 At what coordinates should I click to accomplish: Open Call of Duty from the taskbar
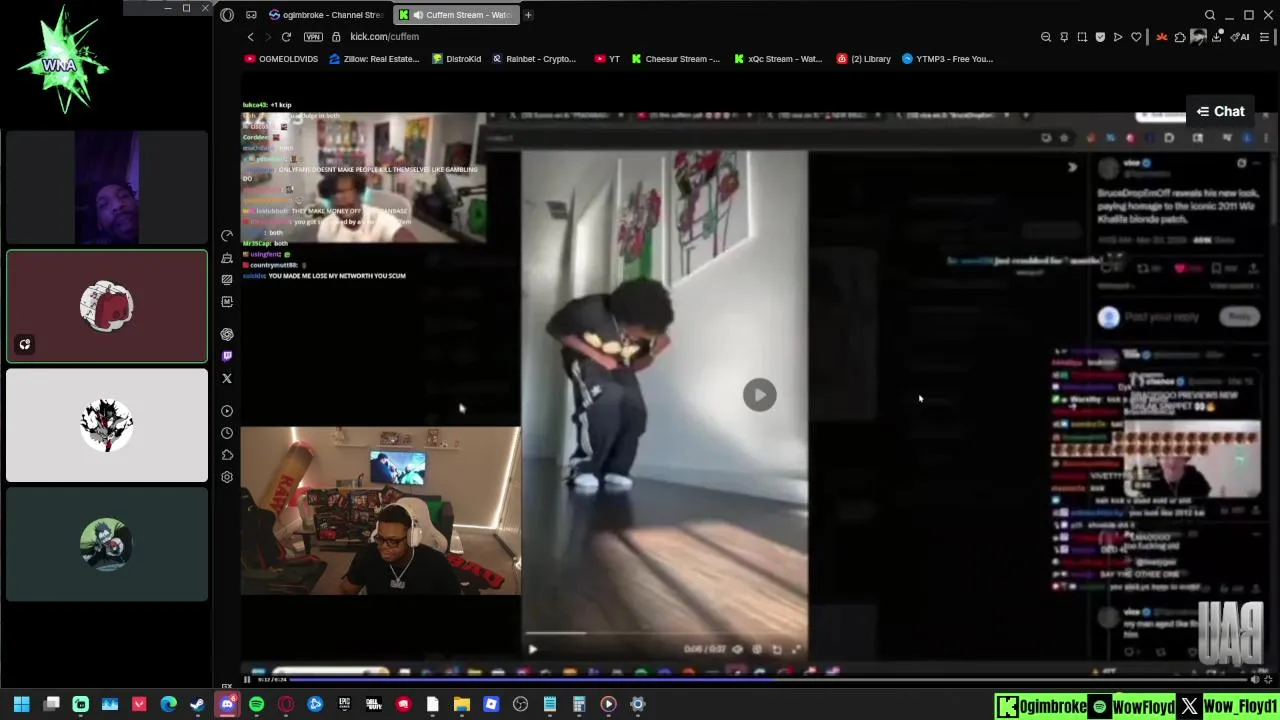[373, 704]
